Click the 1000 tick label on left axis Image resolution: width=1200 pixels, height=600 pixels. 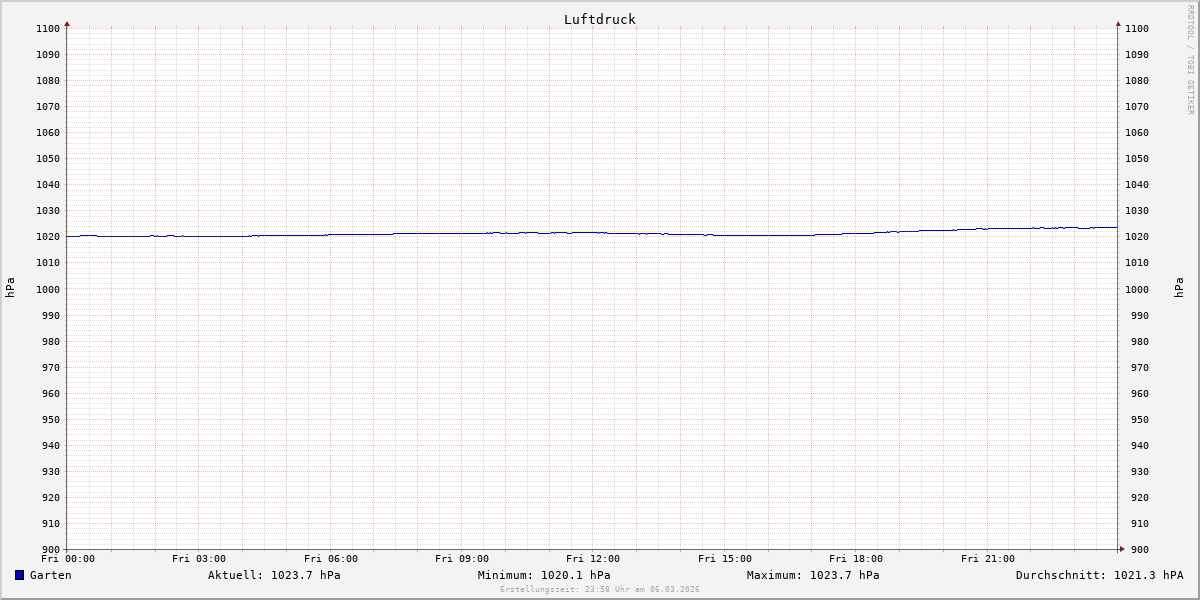(48, 289)
